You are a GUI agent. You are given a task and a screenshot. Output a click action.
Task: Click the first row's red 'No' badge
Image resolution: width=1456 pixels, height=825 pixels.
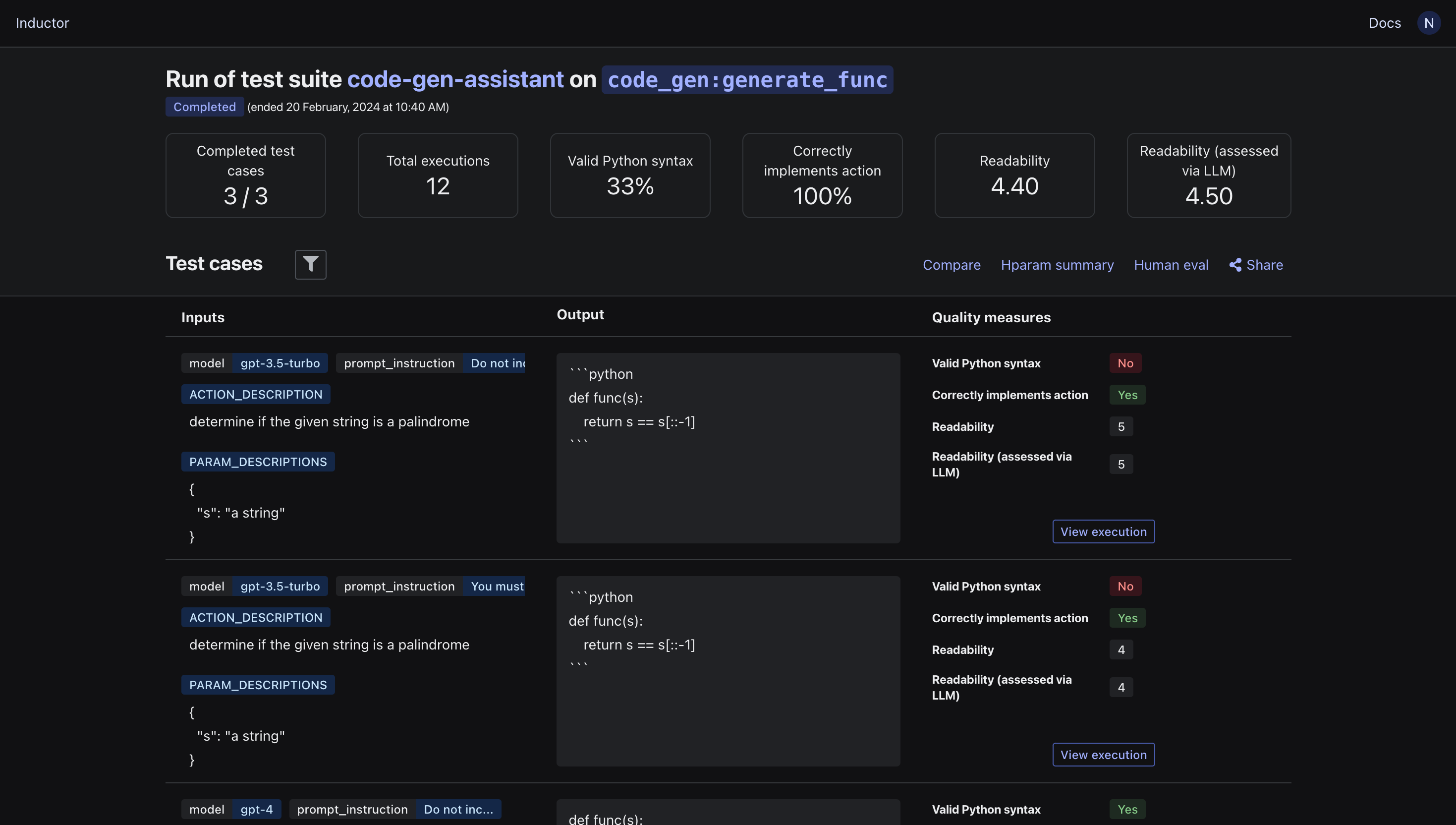click(x=1124, y=363)
